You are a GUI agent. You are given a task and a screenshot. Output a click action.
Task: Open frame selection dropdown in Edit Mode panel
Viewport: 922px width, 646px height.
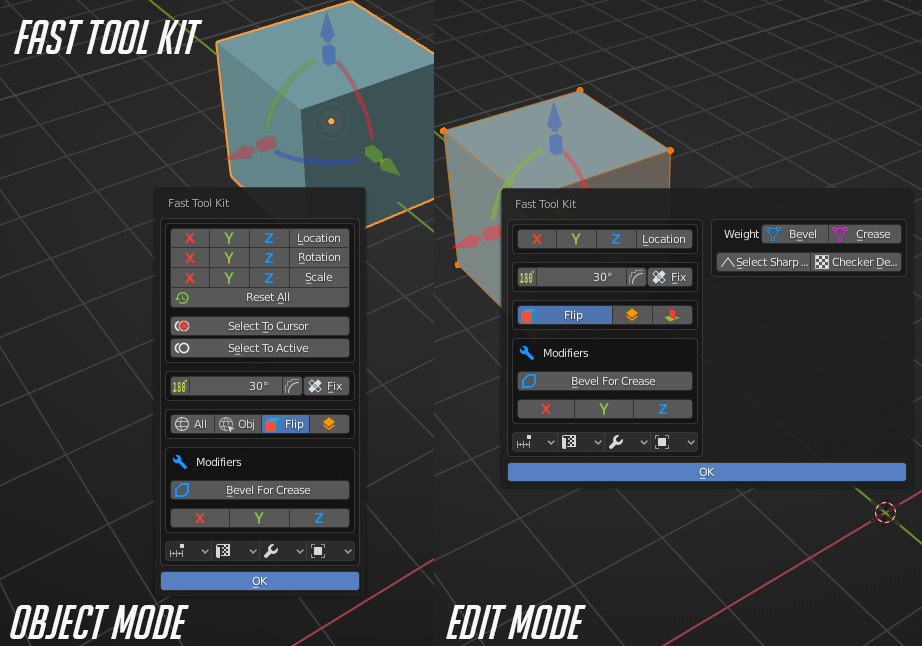(675, 442)
